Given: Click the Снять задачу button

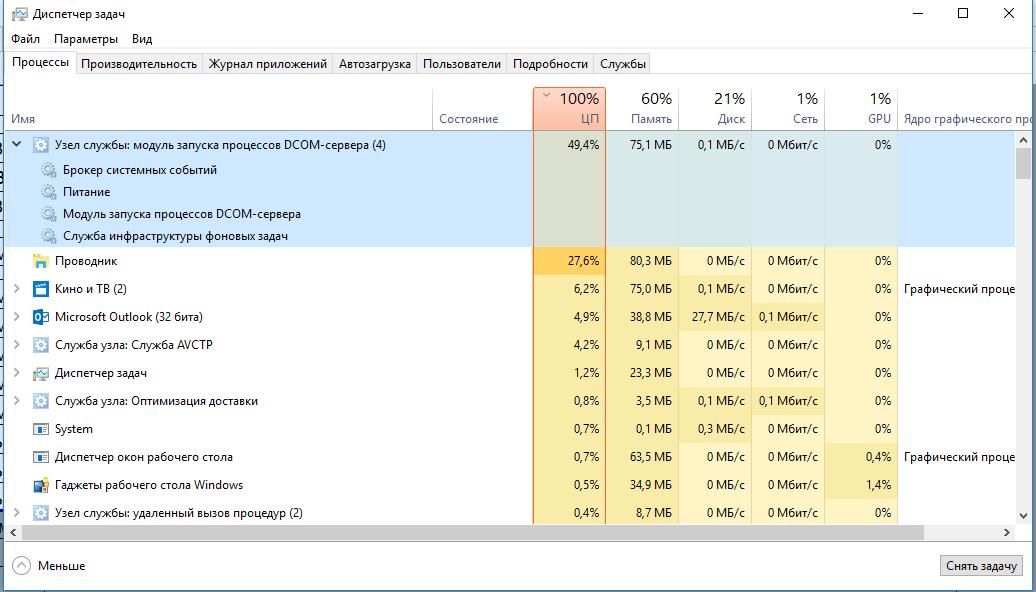Looking at the screenshot, I should pos(981,566).
